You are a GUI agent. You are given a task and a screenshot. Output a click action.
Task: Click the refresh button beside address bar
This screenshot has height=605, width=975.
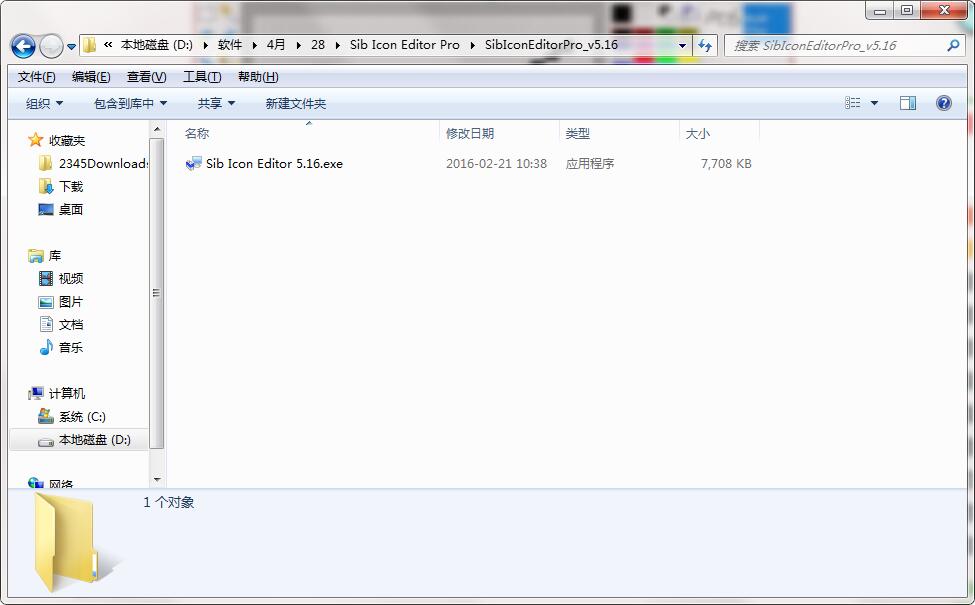(x=705, y=45)
